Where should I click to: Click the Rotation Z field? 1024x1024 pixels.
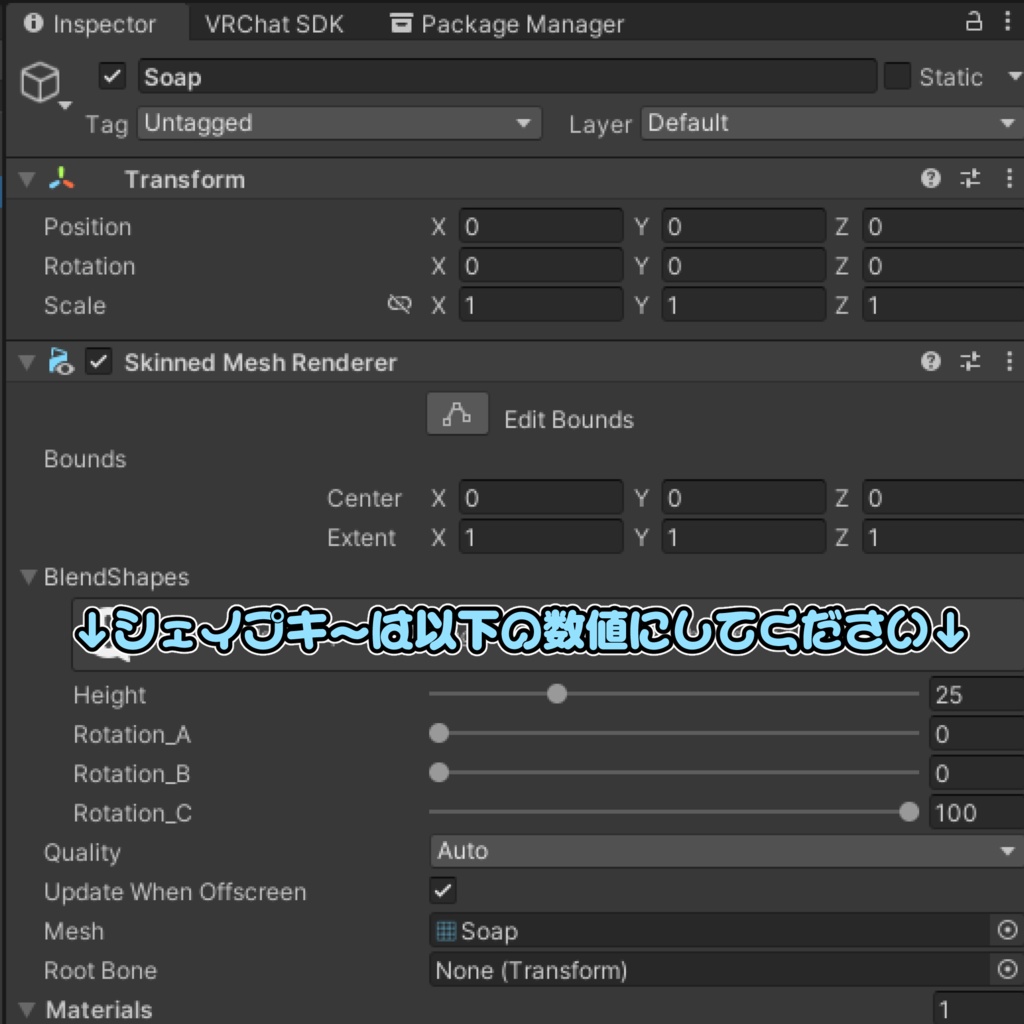(x=943, y=266)
